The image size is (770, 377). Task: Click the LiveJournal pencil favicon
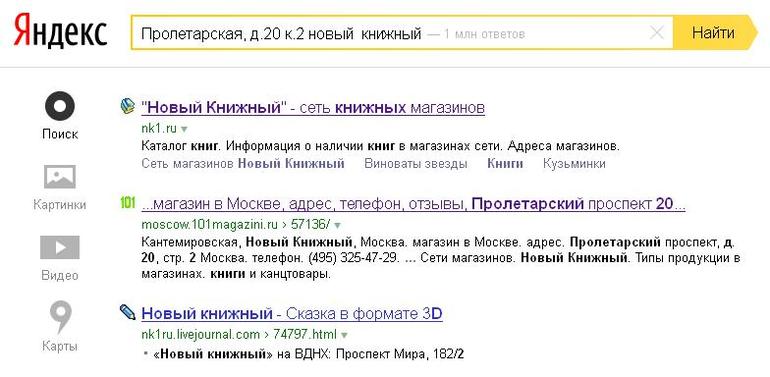[128, 312]
